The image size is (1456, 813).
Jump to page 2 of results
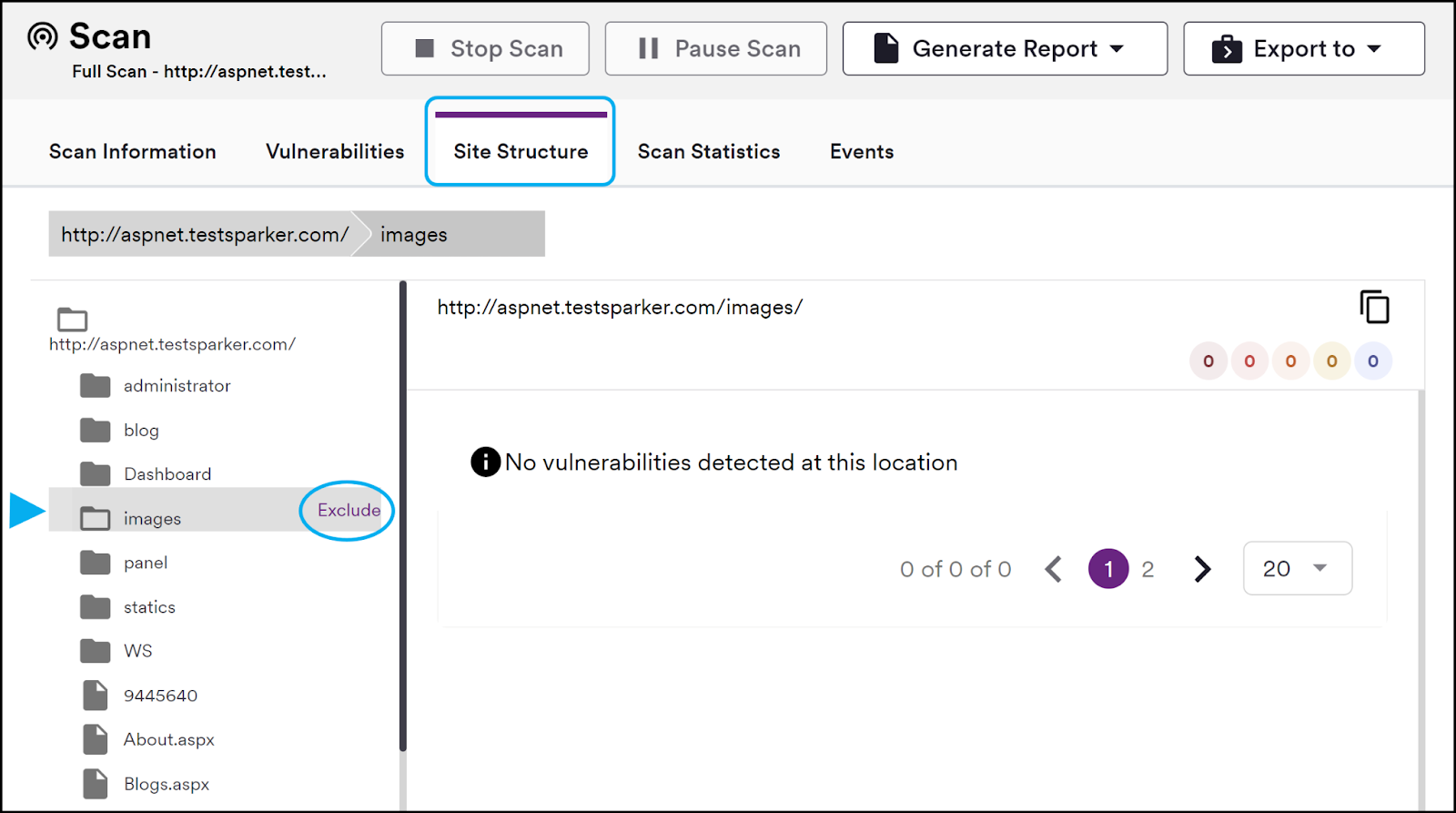(x=1148, y=570)
